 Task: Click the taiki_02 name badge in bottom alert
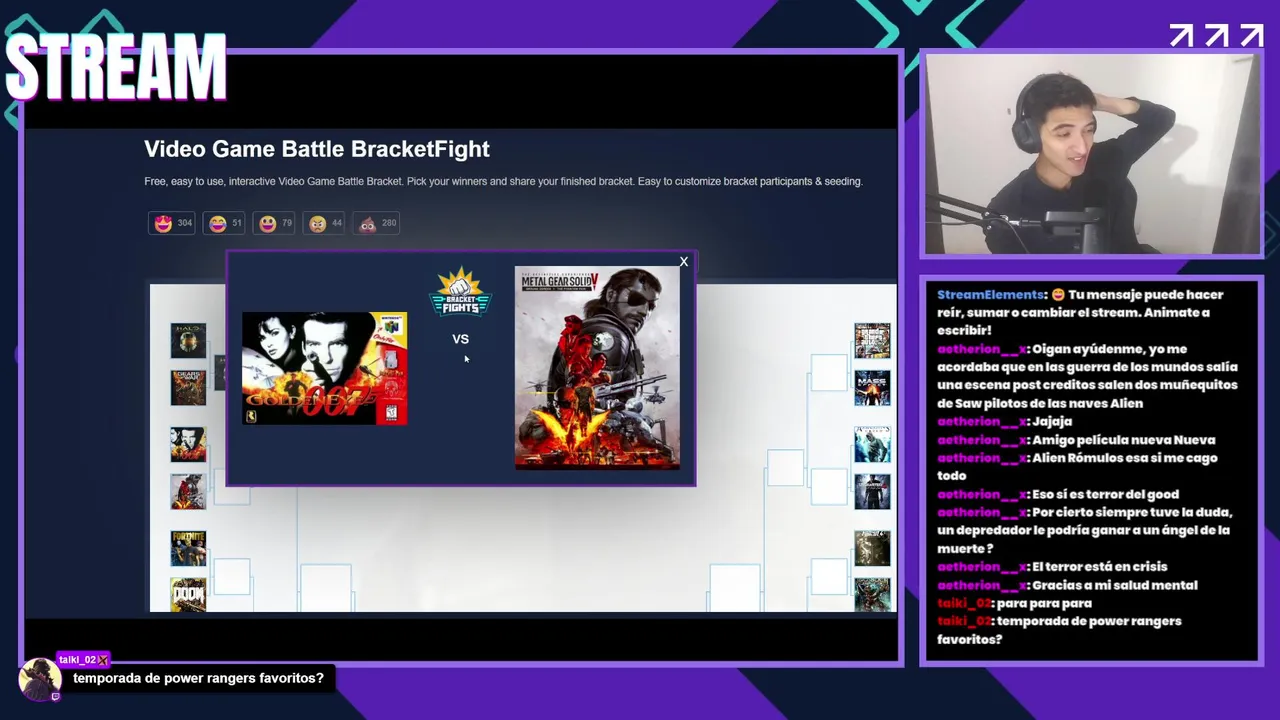click(x=82, y=660)
